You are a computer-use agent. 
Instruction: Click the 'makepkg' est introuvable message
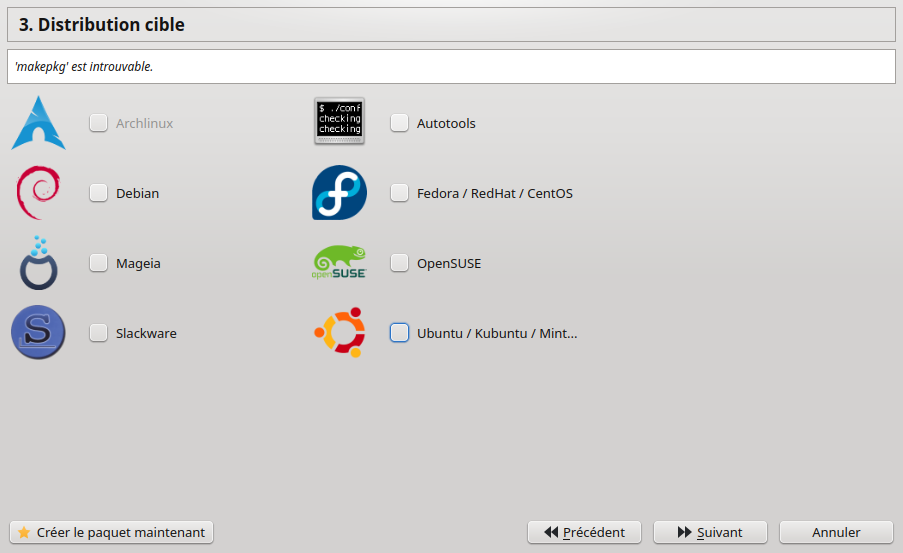[84, 67]
